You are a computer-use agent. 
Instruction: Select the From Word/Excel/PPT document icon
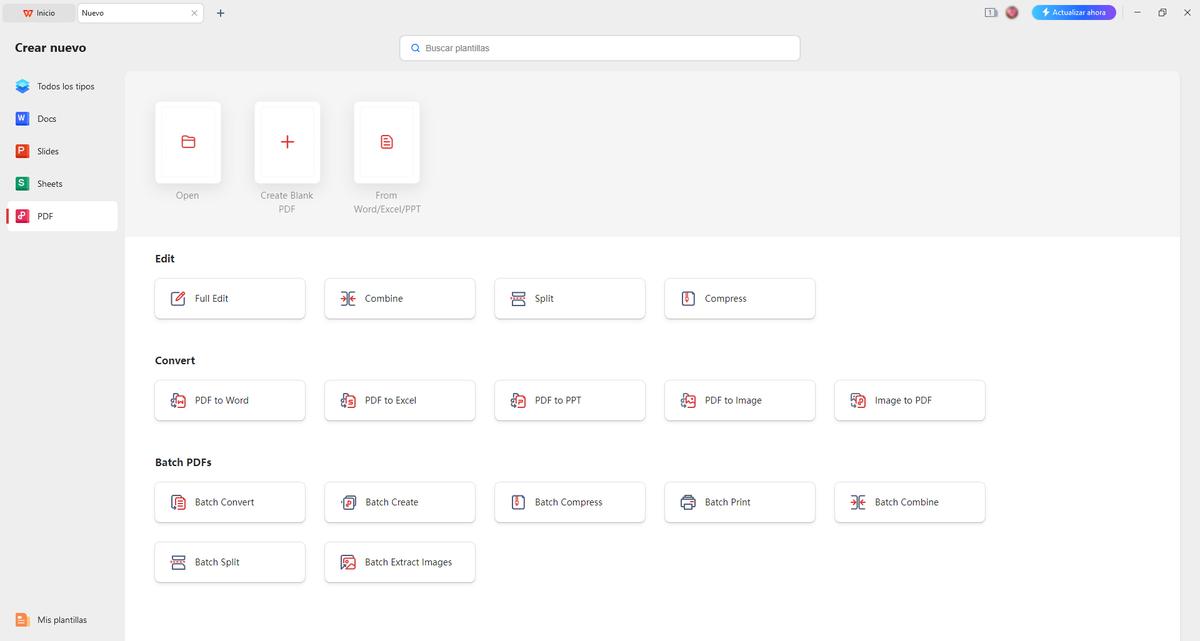(x=386, y=142)
